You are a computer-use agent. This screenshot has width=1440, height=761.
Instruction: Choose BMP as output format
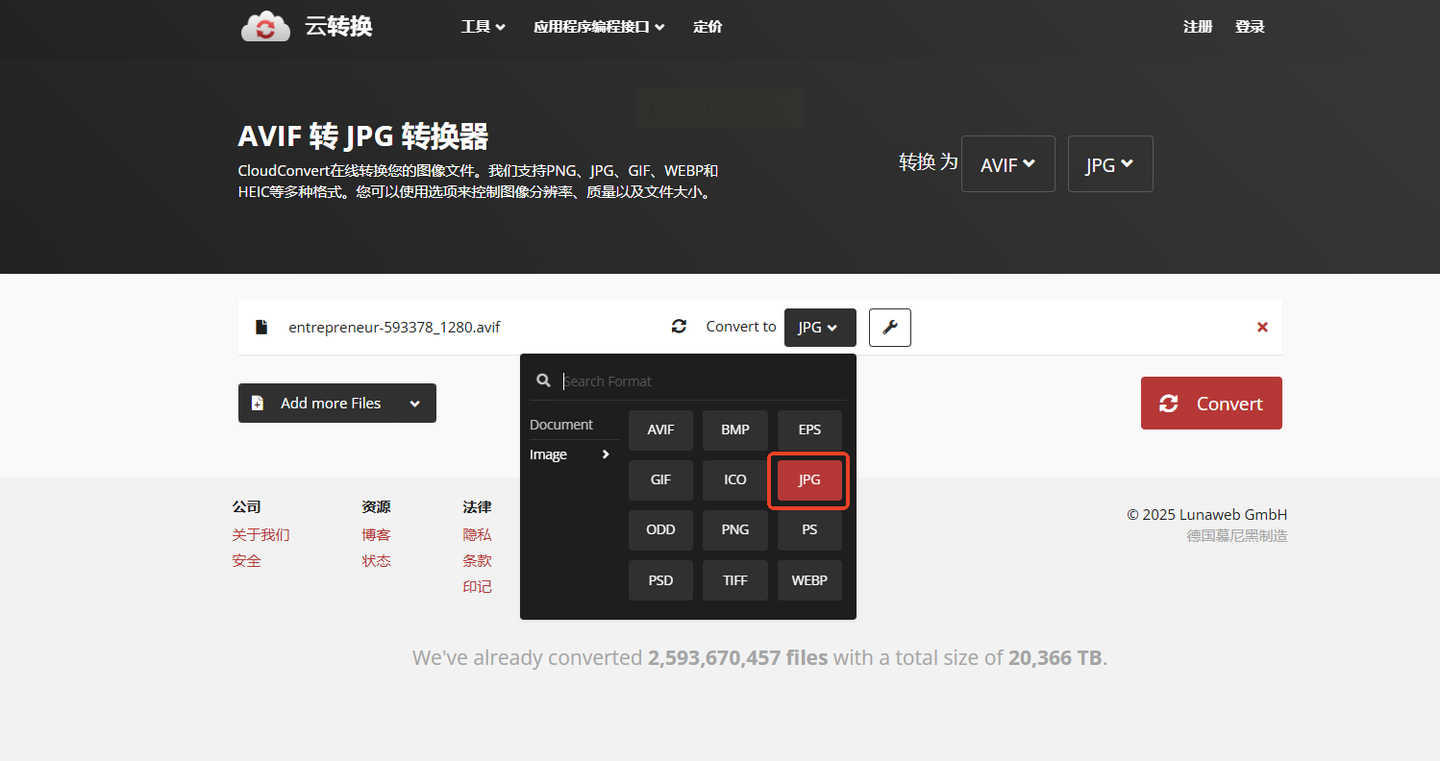(735, 430)
